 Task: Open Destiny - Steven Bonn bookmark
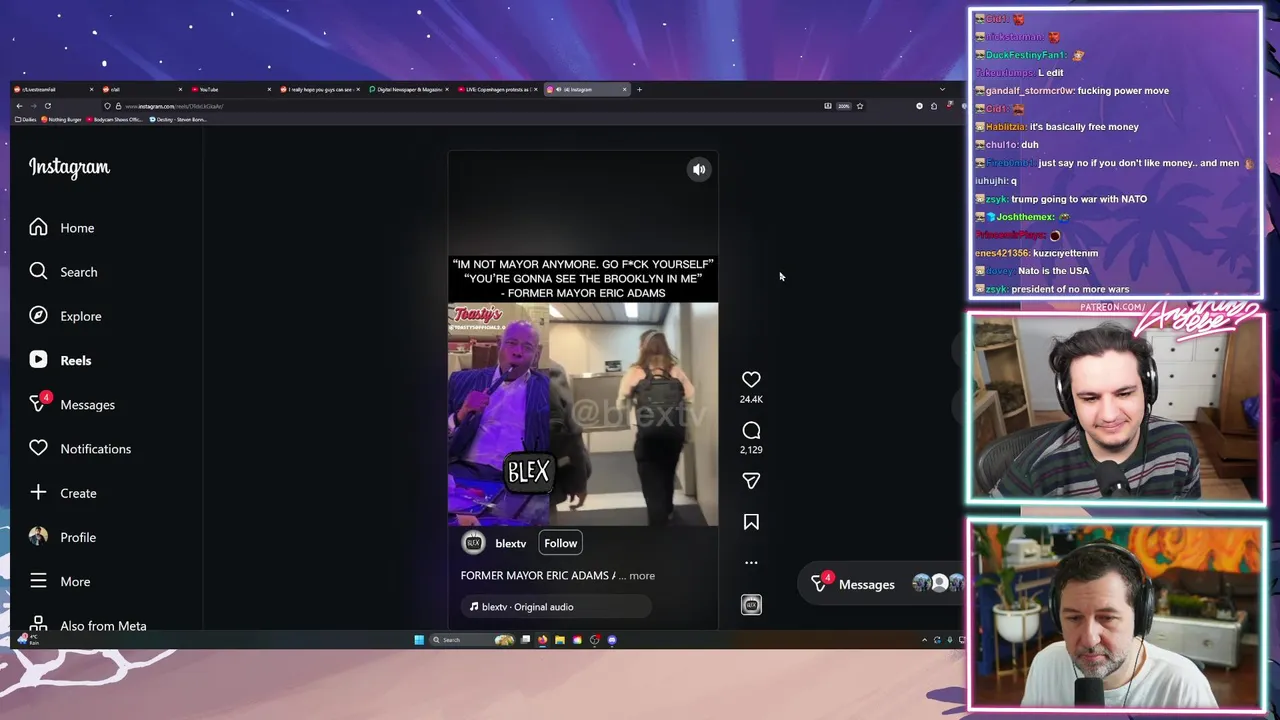point(178,119)
